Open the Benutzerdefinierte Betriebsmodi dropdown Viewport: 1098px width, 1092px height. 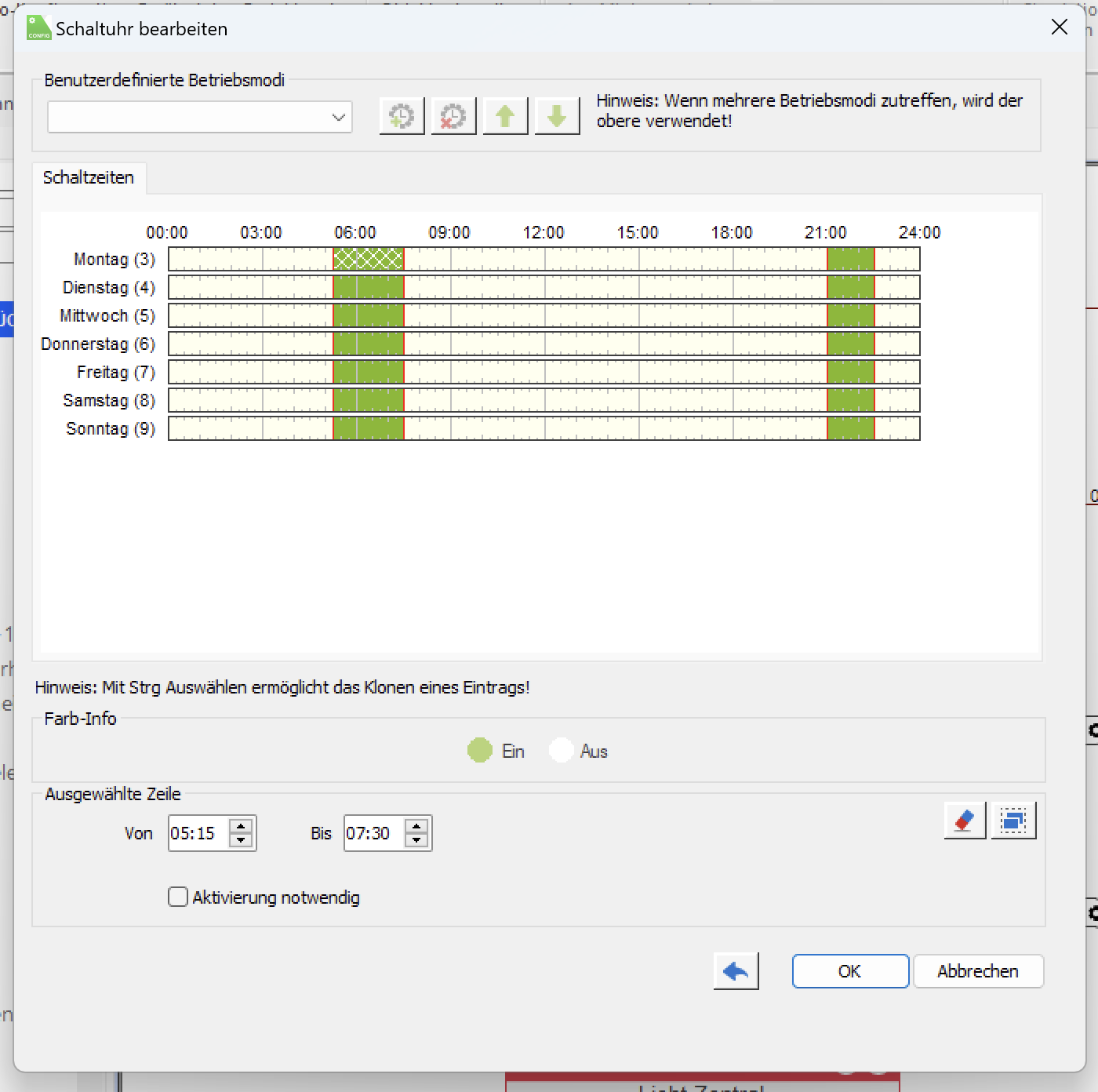point(199,118)
